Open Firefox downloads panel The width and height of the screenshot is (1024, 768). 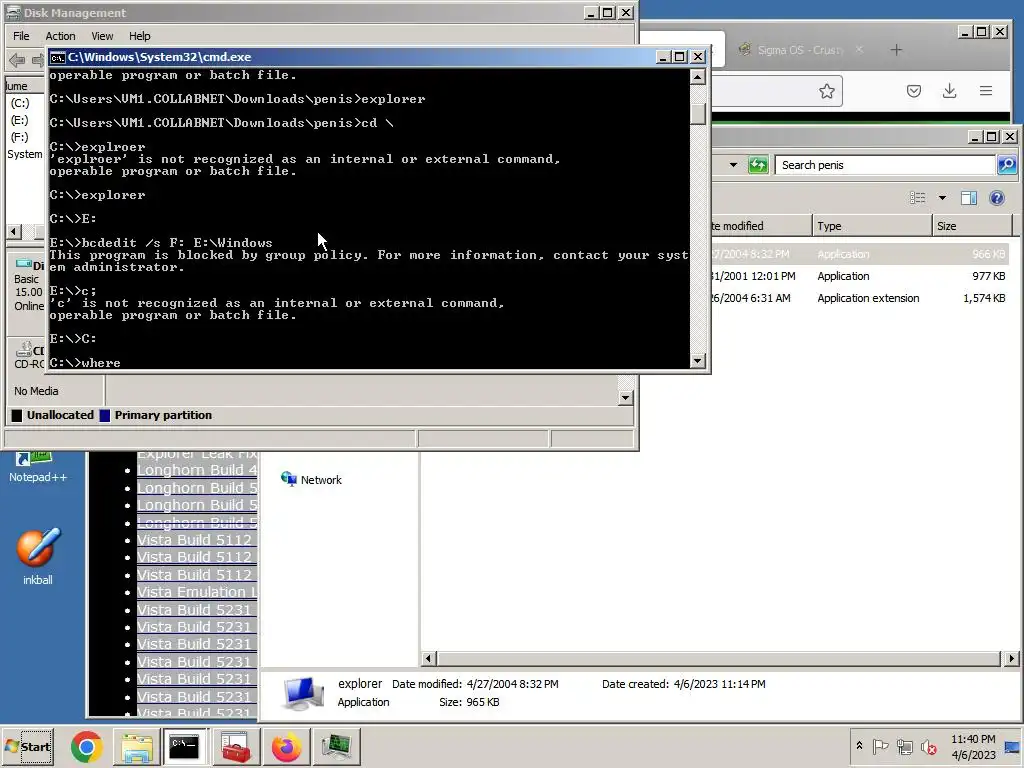(x=950, y=91)
